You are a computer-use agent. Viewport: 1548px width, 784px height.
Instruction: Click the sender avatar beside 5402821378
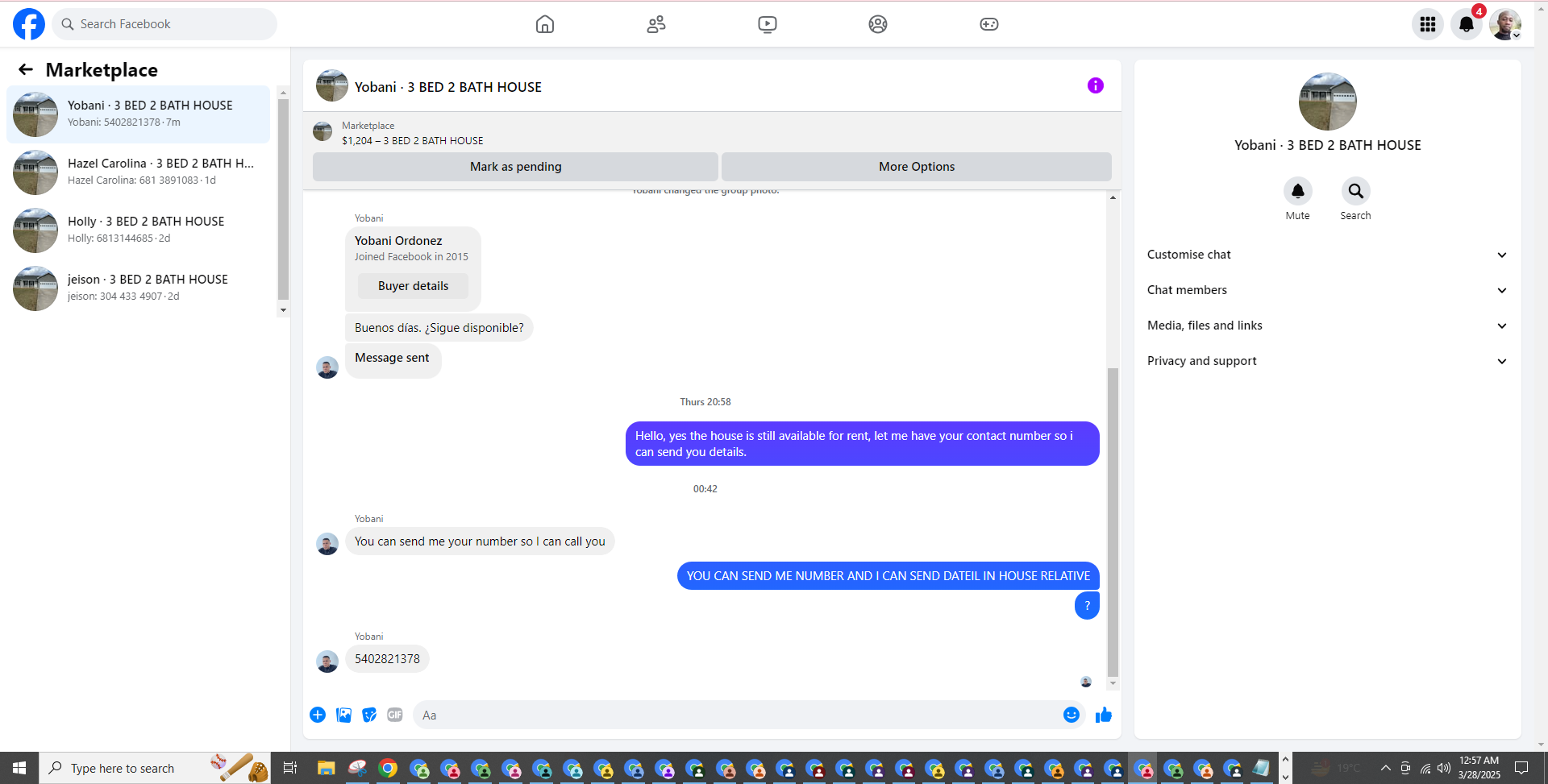327,662
